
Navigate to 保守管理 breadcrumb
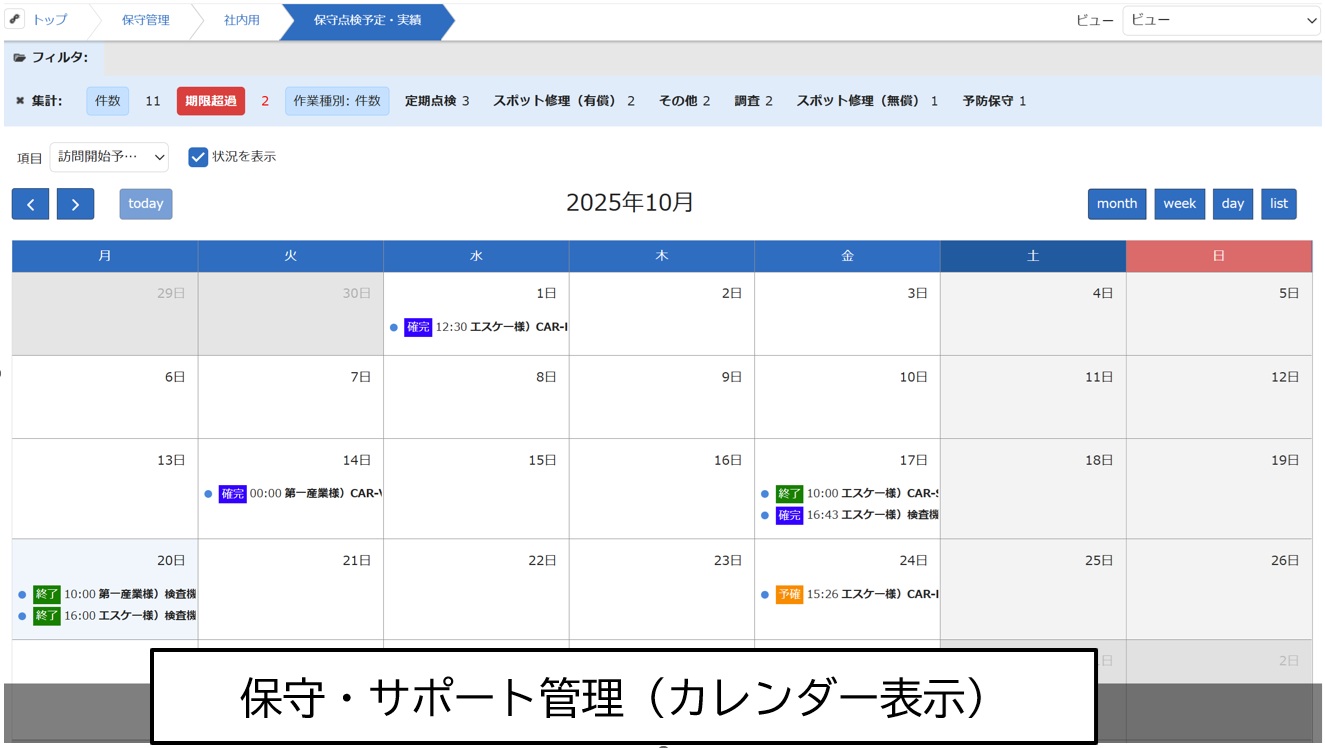[x=145, y=20]
